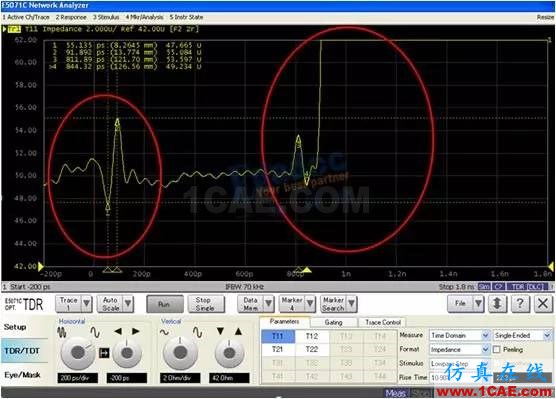Open the Measure Time Domain dropdown
Viewport: 556px width, 399px height.
click(460, 335)
